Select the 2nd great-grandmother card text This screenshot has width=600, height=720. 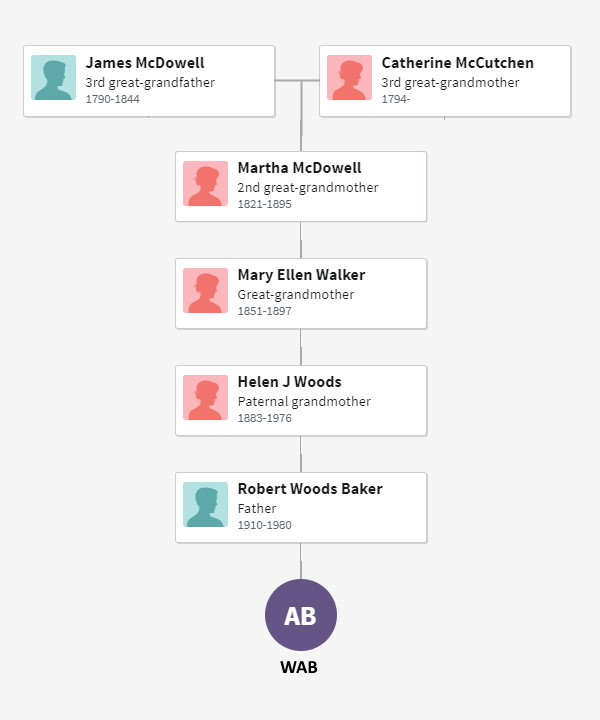(308, 188)
